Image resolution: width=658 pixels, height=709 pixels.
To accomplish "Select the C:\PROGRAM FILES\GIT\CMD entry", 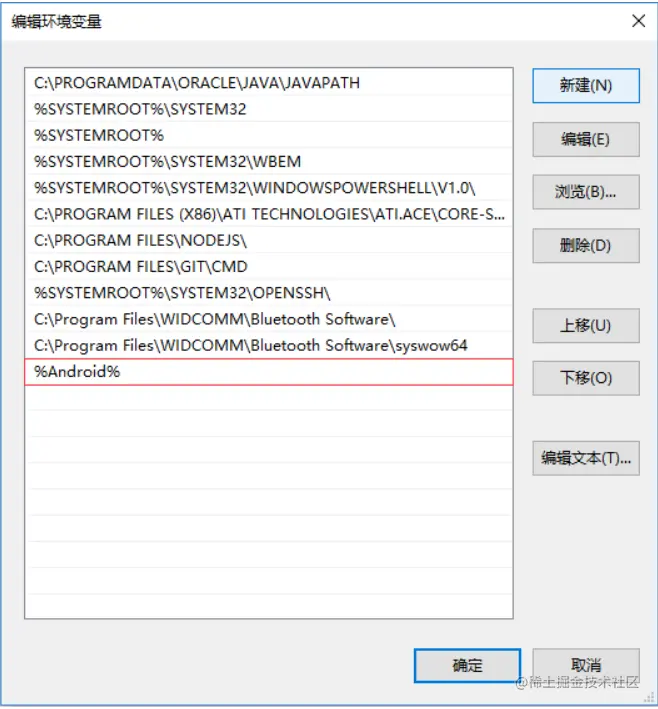I will 269,266.
